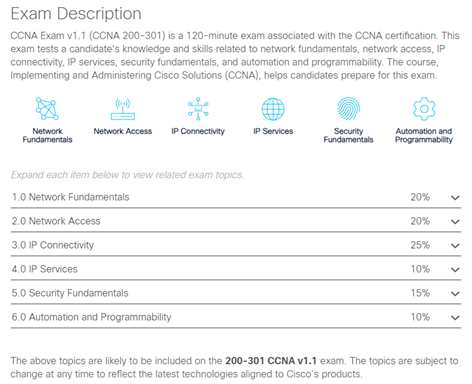Open the 3.0 IP Connectivity row title
This screenshot has width=472, height=384.
53,245
